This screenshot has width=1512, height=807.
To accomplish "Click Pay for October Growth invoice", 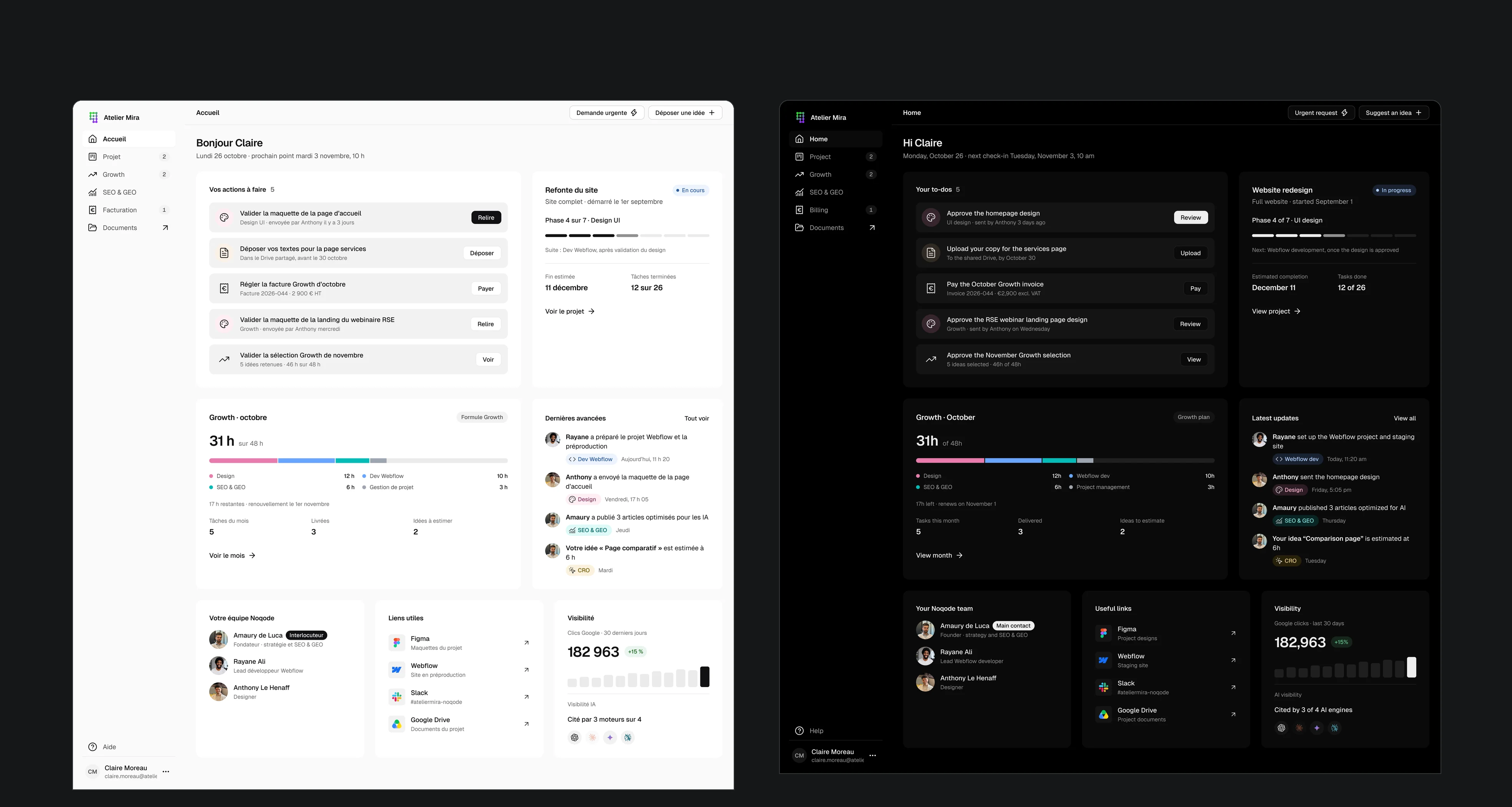I will (1195, 289).
